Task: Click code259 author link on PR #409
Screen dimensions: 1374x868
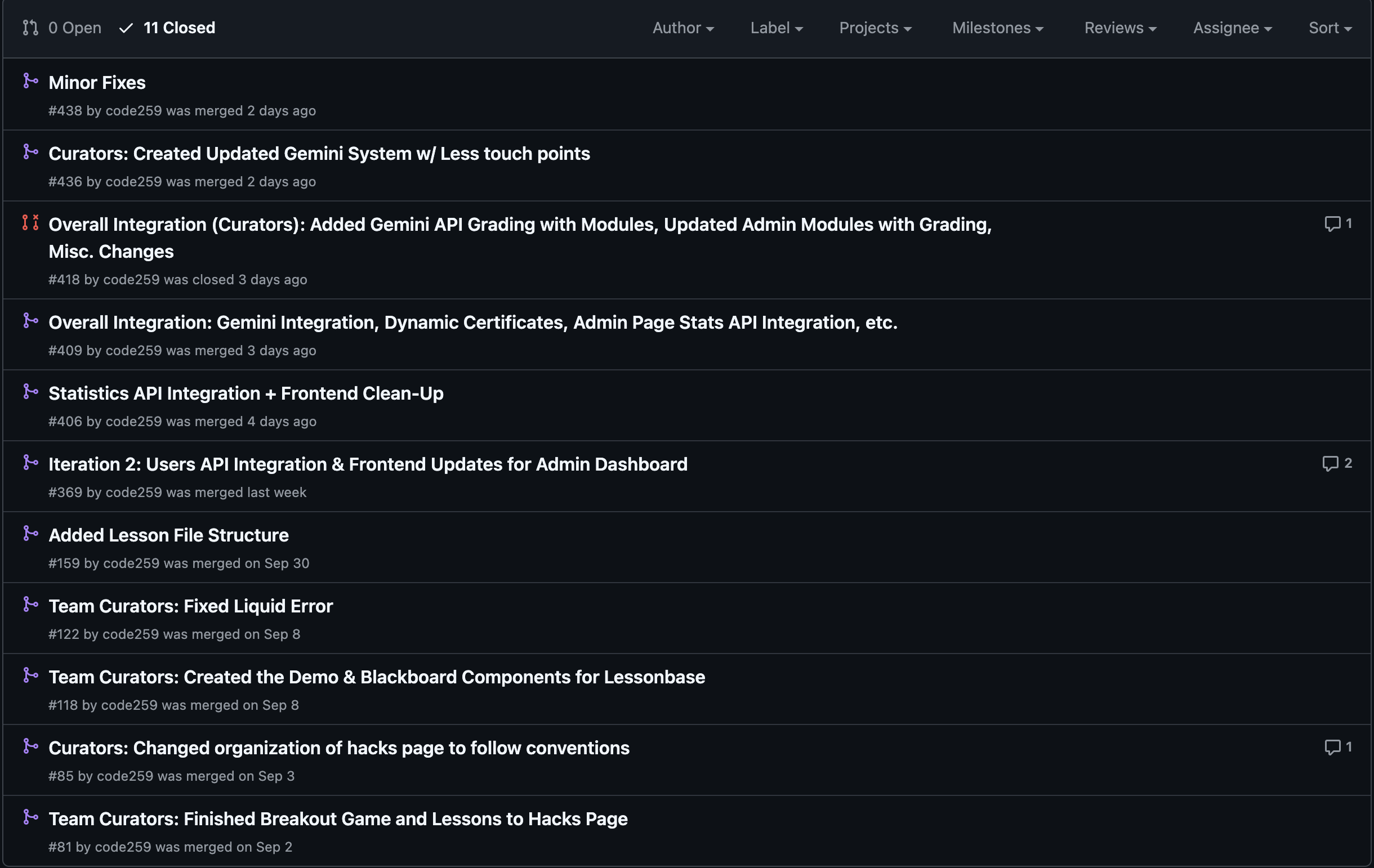Action: (133, 351)
